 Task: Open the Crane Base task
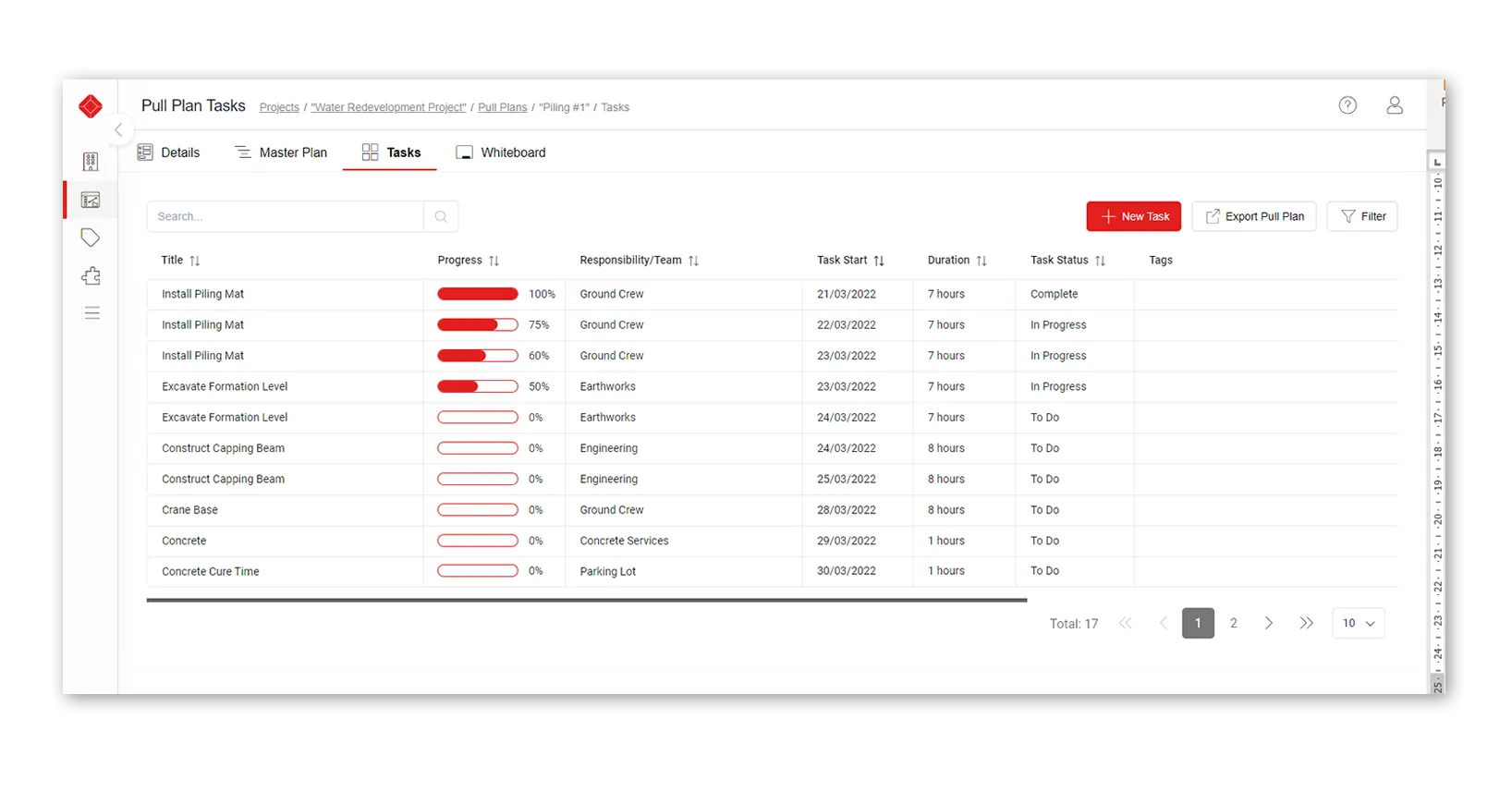(189, 510)
